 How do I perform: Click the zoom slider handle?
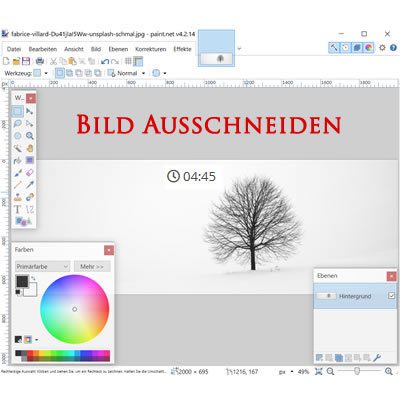(357, 371)
